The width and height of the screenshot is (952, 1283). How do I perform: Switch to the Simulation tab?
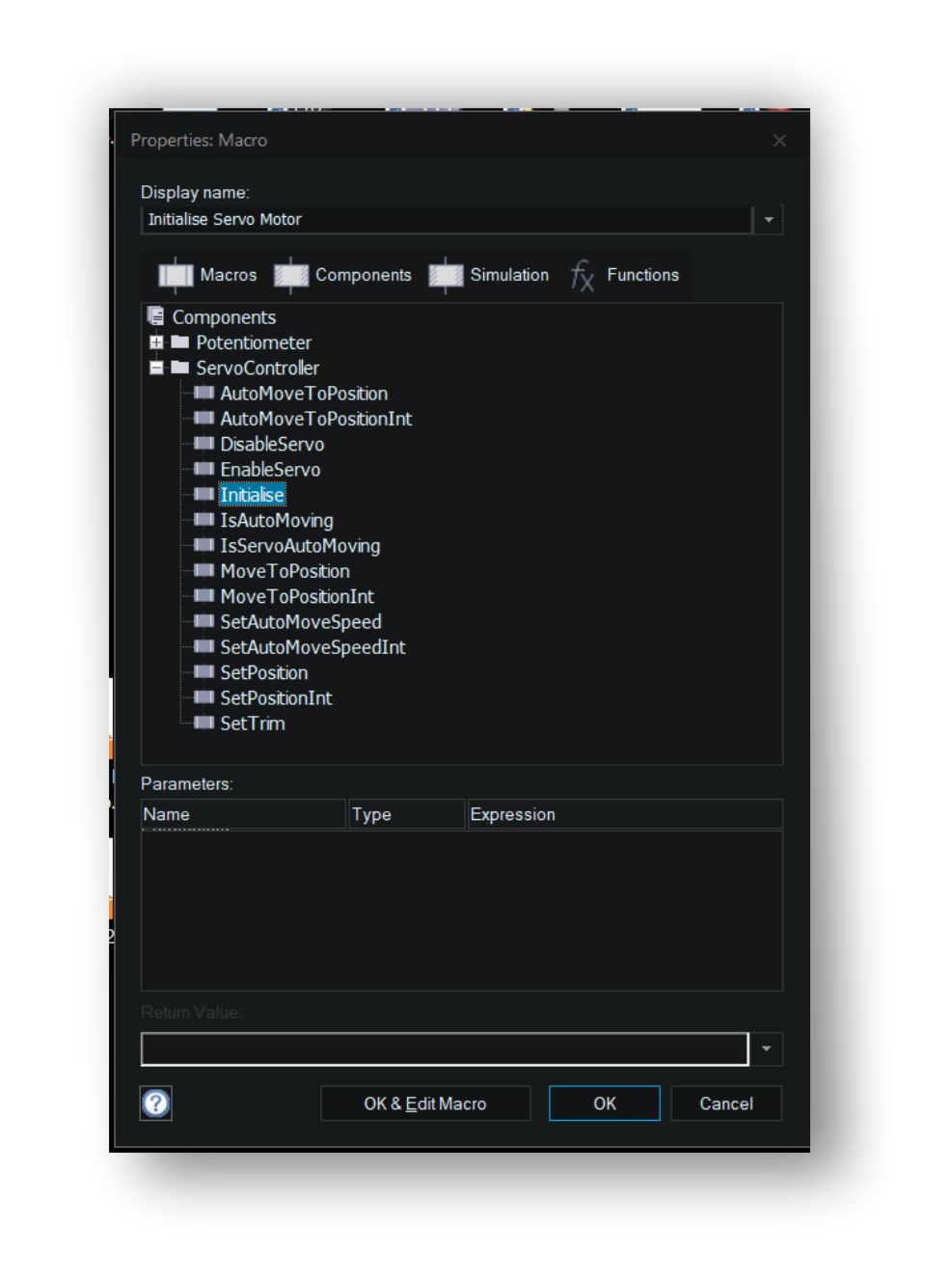(x=489, y=276)
